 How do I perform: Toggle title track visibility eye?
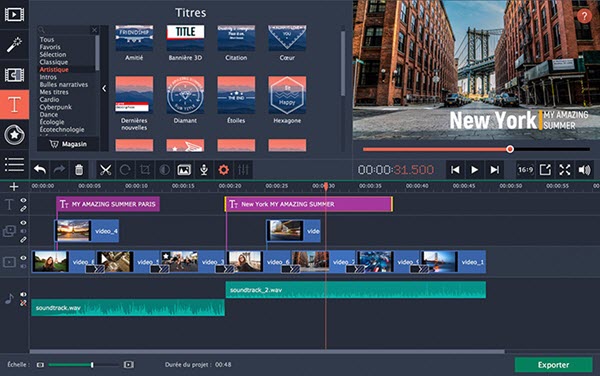[23, 200]
